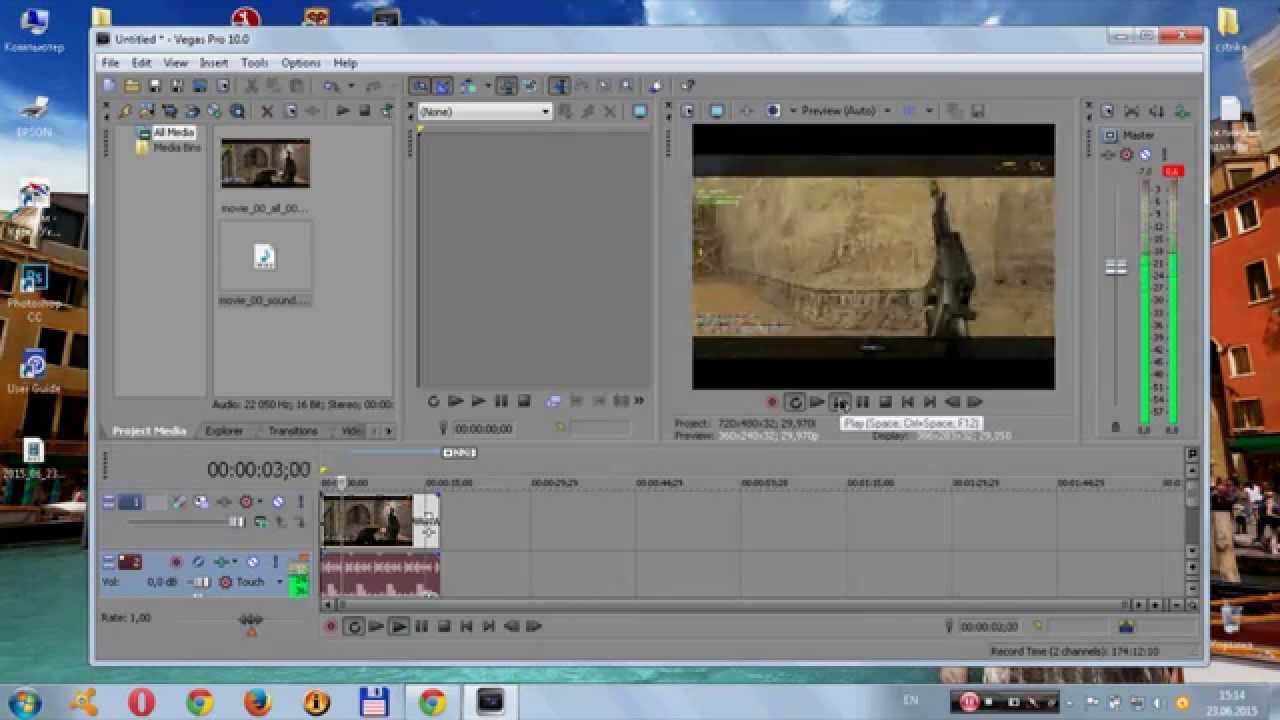This screenshot has width=1280, height=720.
Task: Adjust the Master volume fader
Action: 1116,268
